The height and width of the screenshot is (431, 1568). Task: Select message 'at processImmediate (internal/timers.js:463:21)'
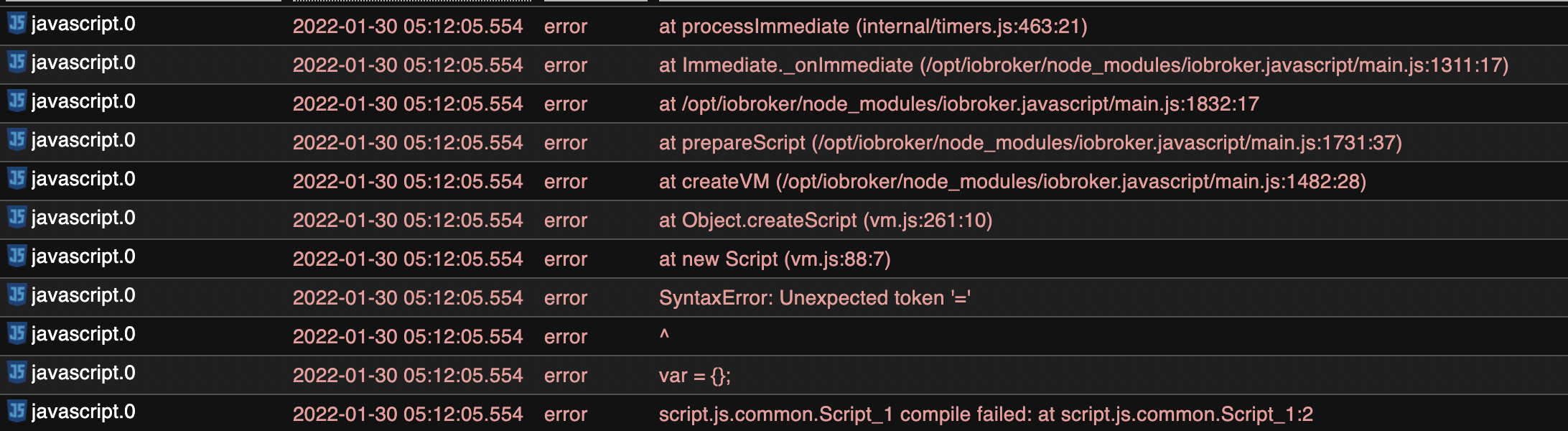coord(873,27)
